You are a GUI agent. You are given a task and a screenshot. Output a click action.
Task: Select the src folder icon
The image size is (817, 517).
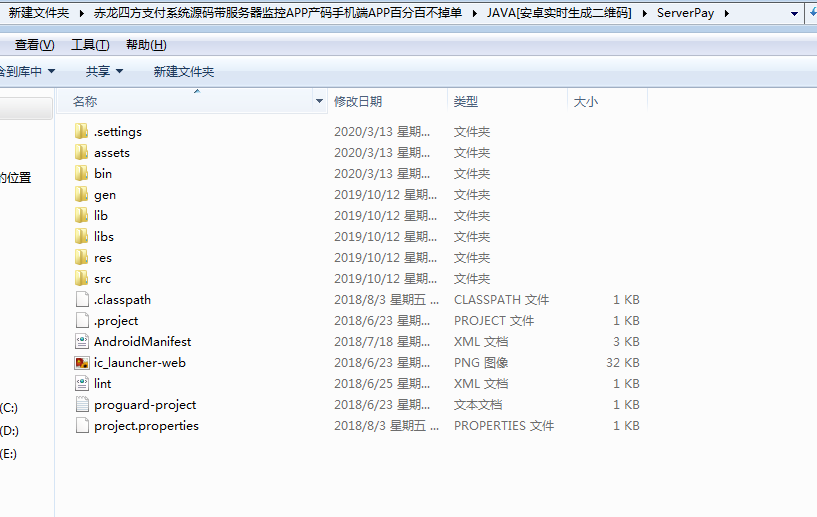(x=81, y=278)
